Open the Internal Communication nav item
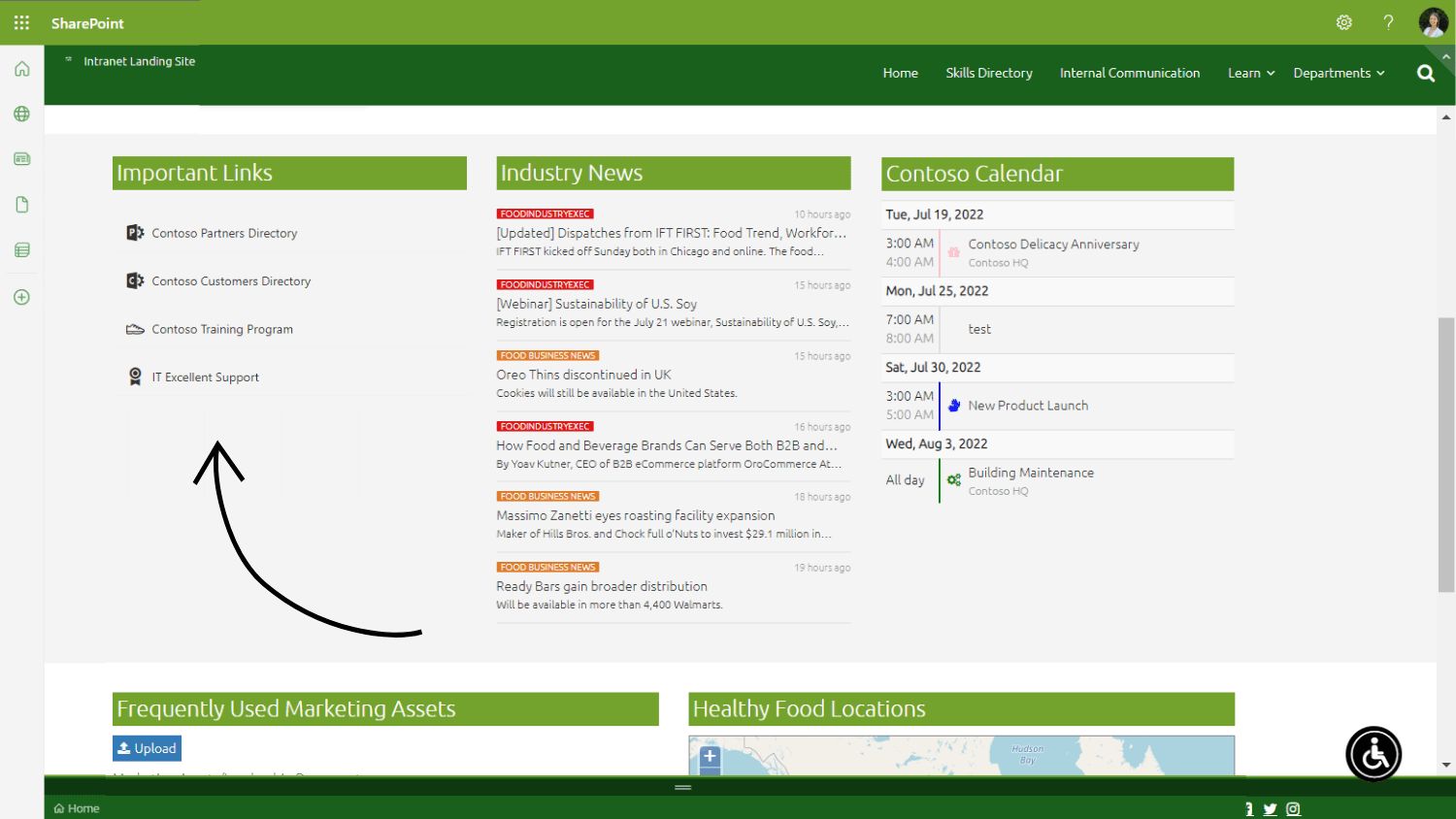 (1130, 73)
